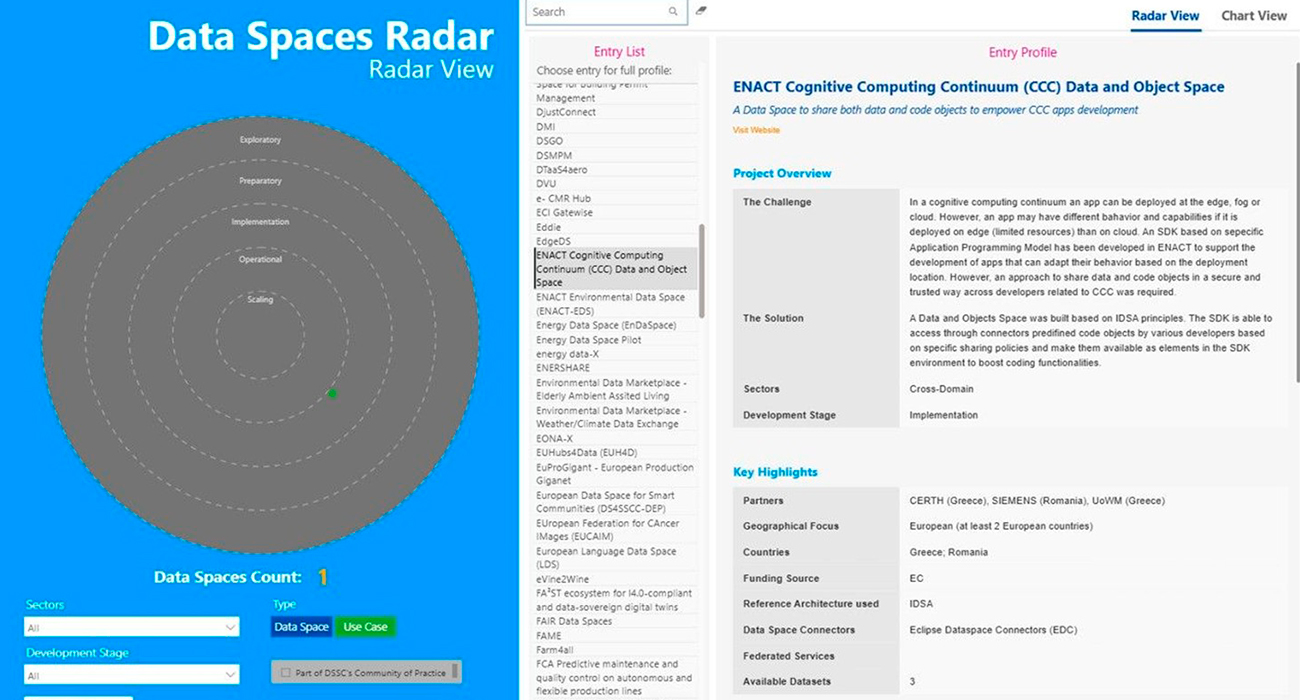This screenshot has width=1300, height=700.
Task: Tick Part of DSSC's Community of Practice checkbox
Action: (x=286, y=673)
